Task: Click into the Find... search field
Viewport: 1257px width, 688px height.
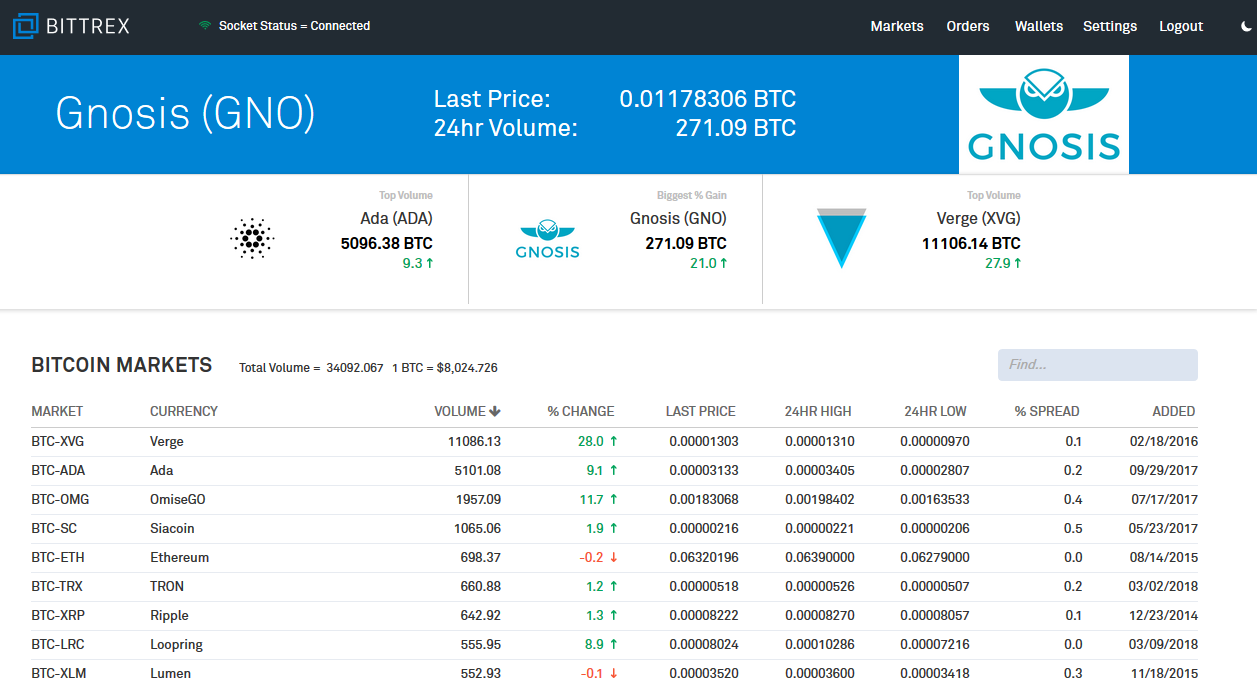Action: point(1098,365)
